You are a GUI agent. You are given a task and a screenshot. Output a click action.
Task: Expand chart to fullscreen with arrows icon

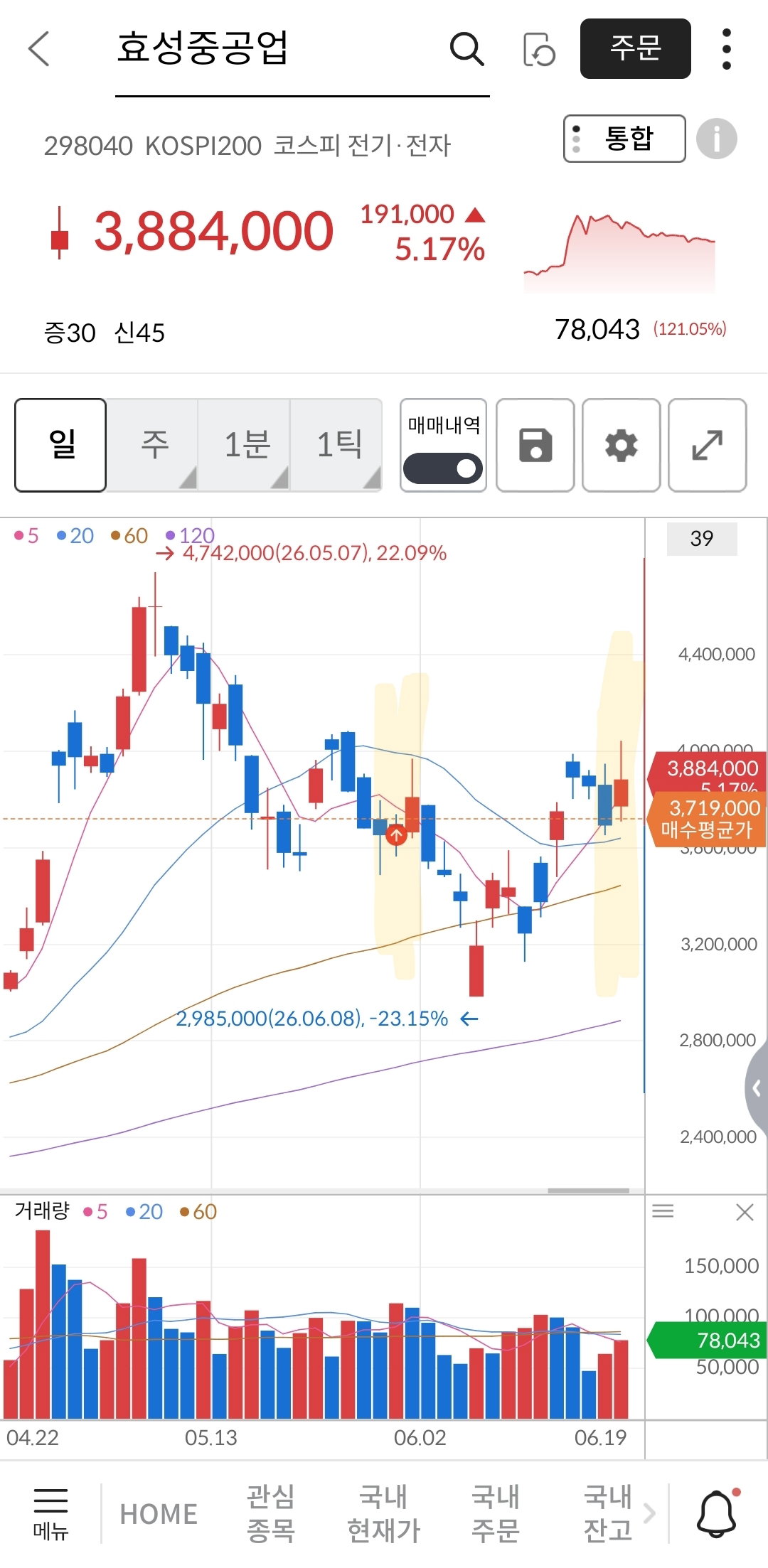[708, 446]
